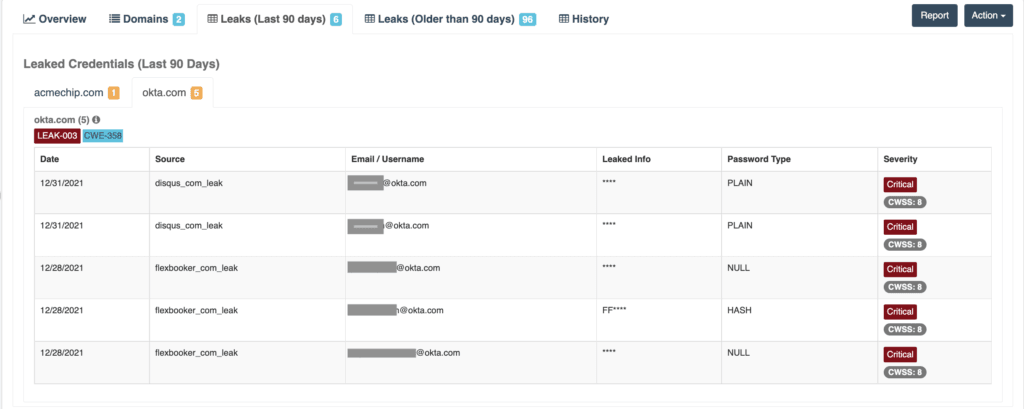
Task: Click the Report button
Action: (934, 16)
